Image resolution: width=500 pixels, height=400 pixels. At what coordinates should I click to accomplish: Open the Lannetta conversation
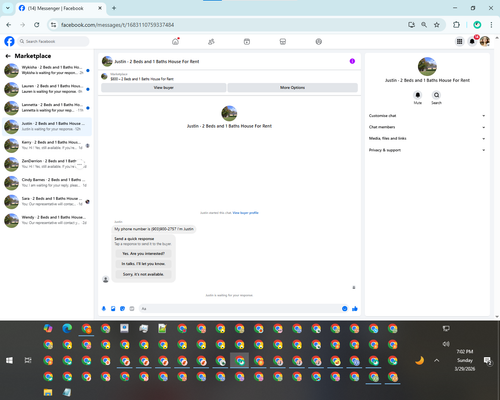point(47,108)
